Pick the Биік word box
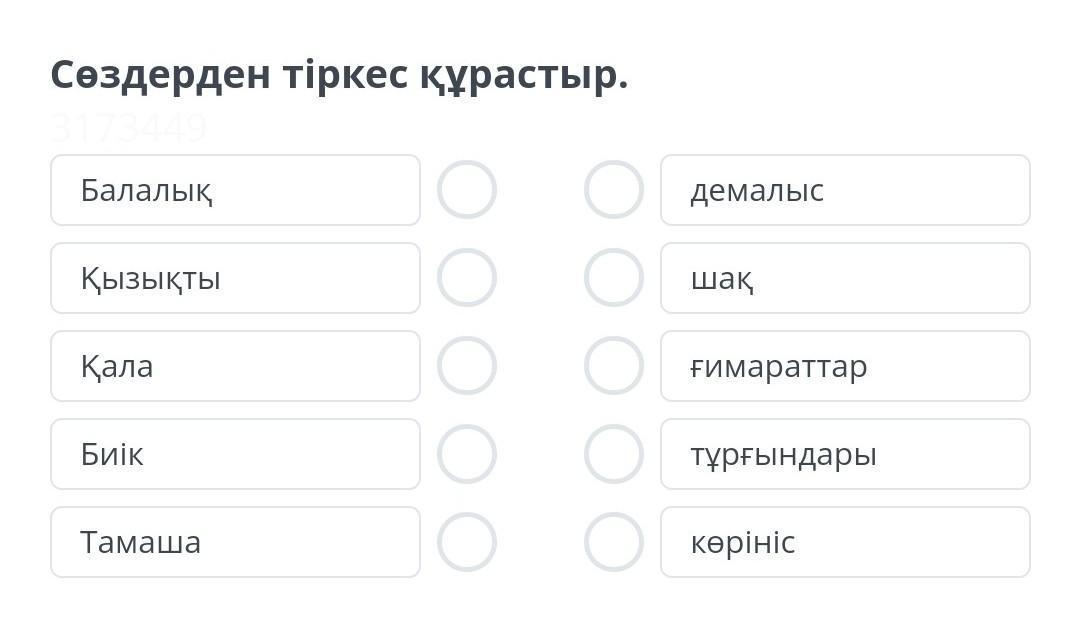 coord(235,454)
